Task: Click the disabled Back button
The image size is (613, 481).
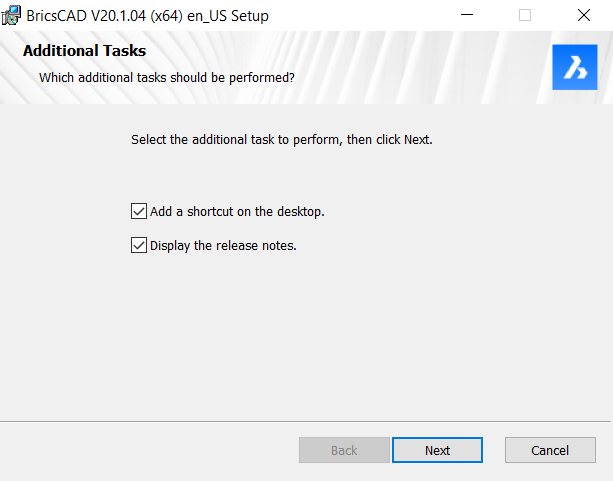Action: 344,450
